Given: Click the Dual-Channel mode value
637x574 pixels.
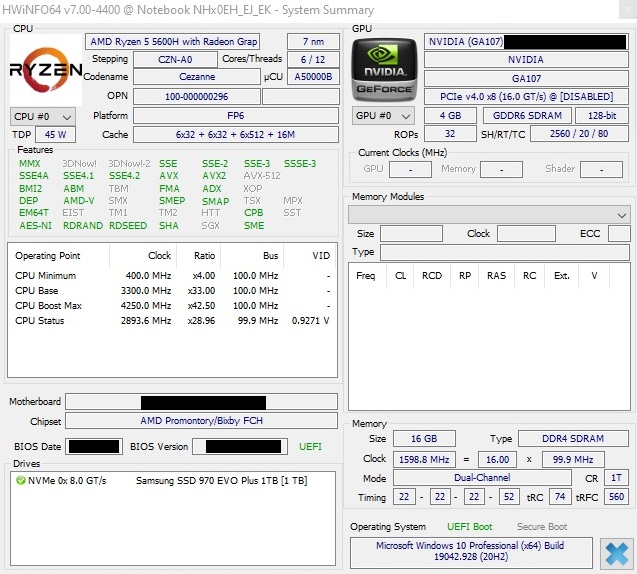Looking at the screenshot, I should tap(482, 478).
